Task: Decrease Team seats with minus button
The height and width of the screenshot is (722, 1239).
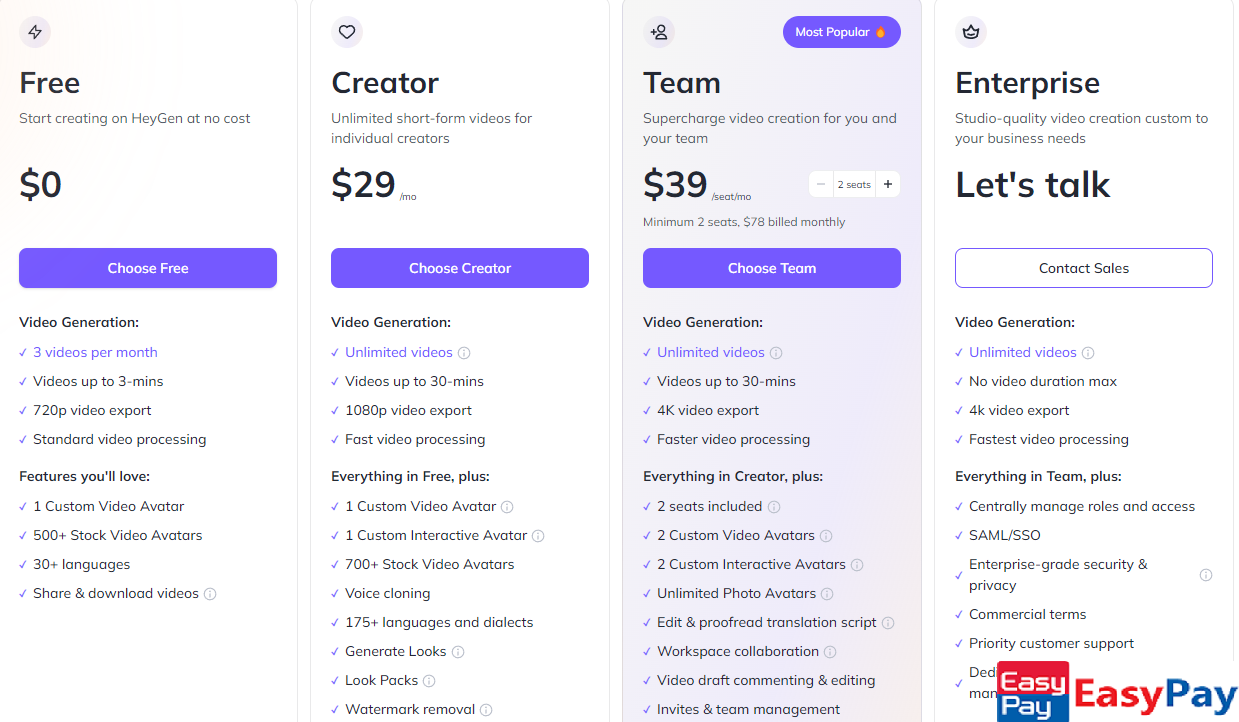Action: [x=821, y=184]
